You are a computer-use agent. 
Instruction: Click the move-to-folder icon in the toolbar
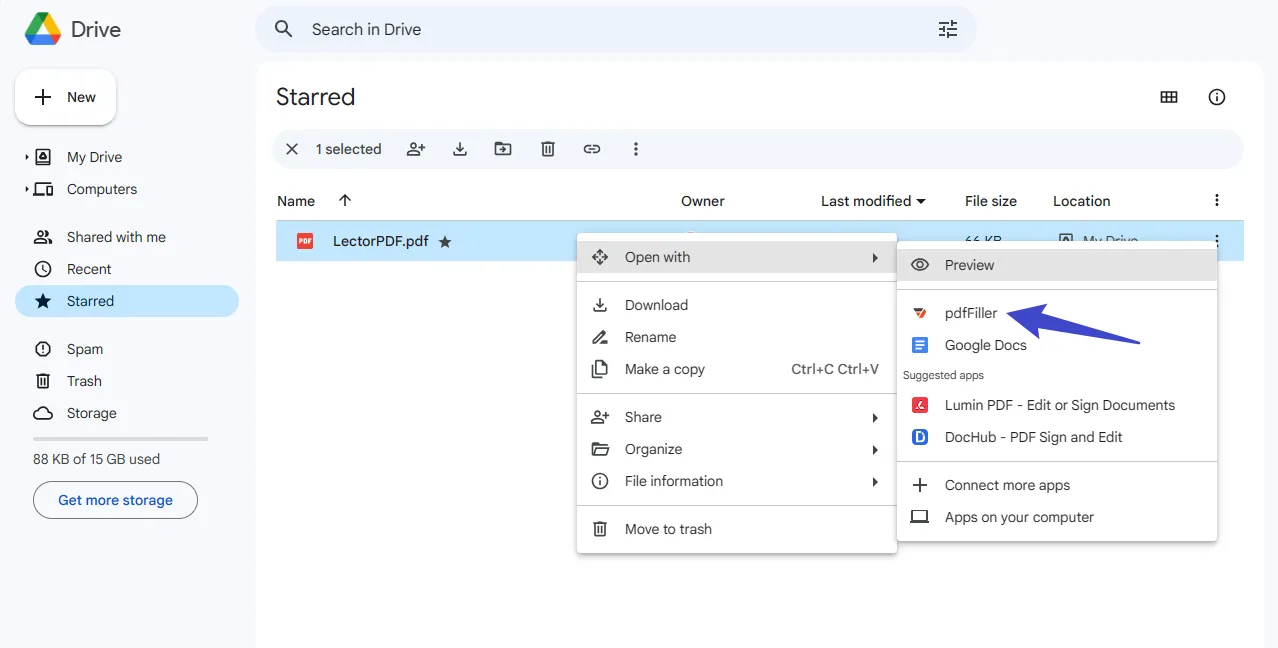(503, 148)
